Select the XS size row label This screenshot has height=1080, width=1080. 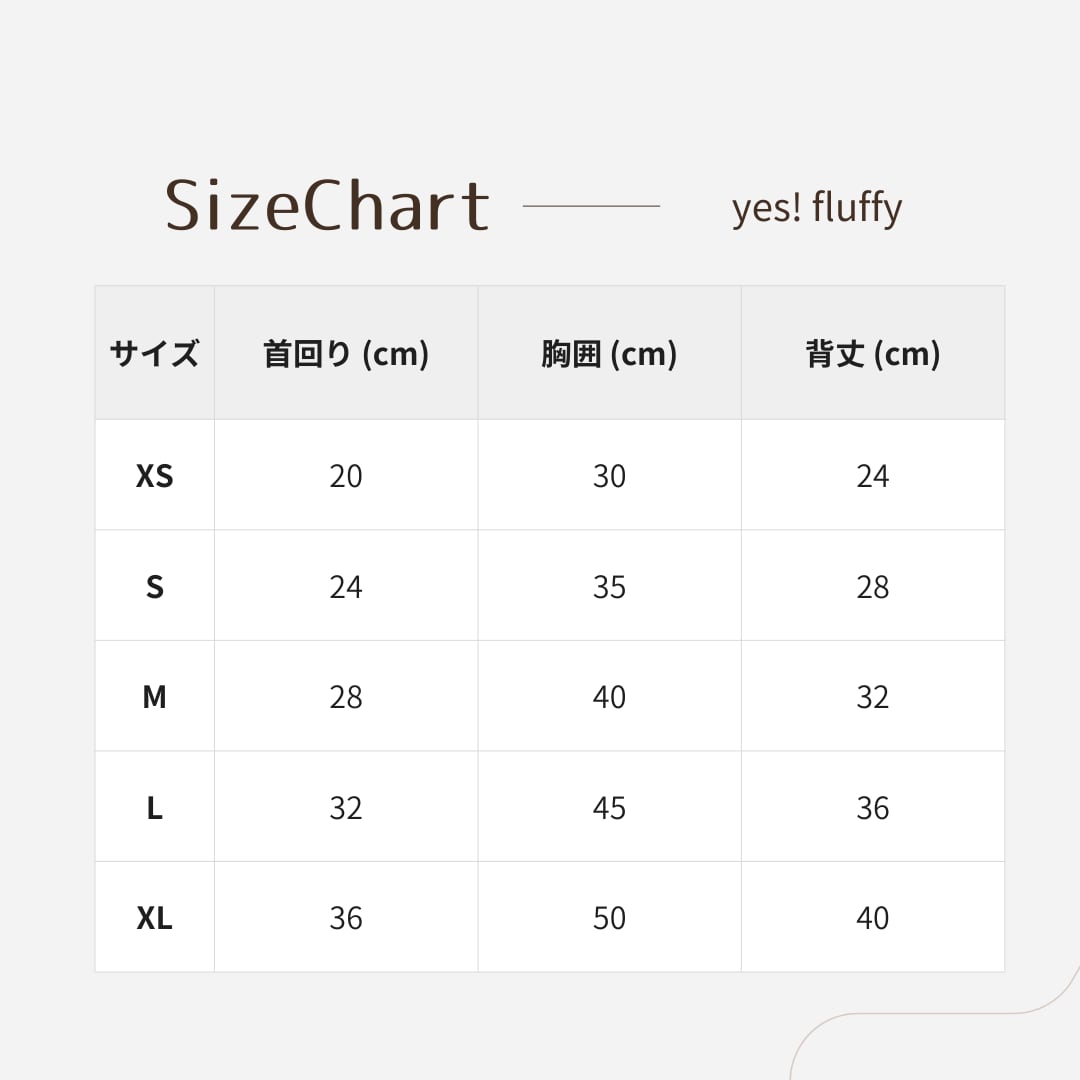154,476
